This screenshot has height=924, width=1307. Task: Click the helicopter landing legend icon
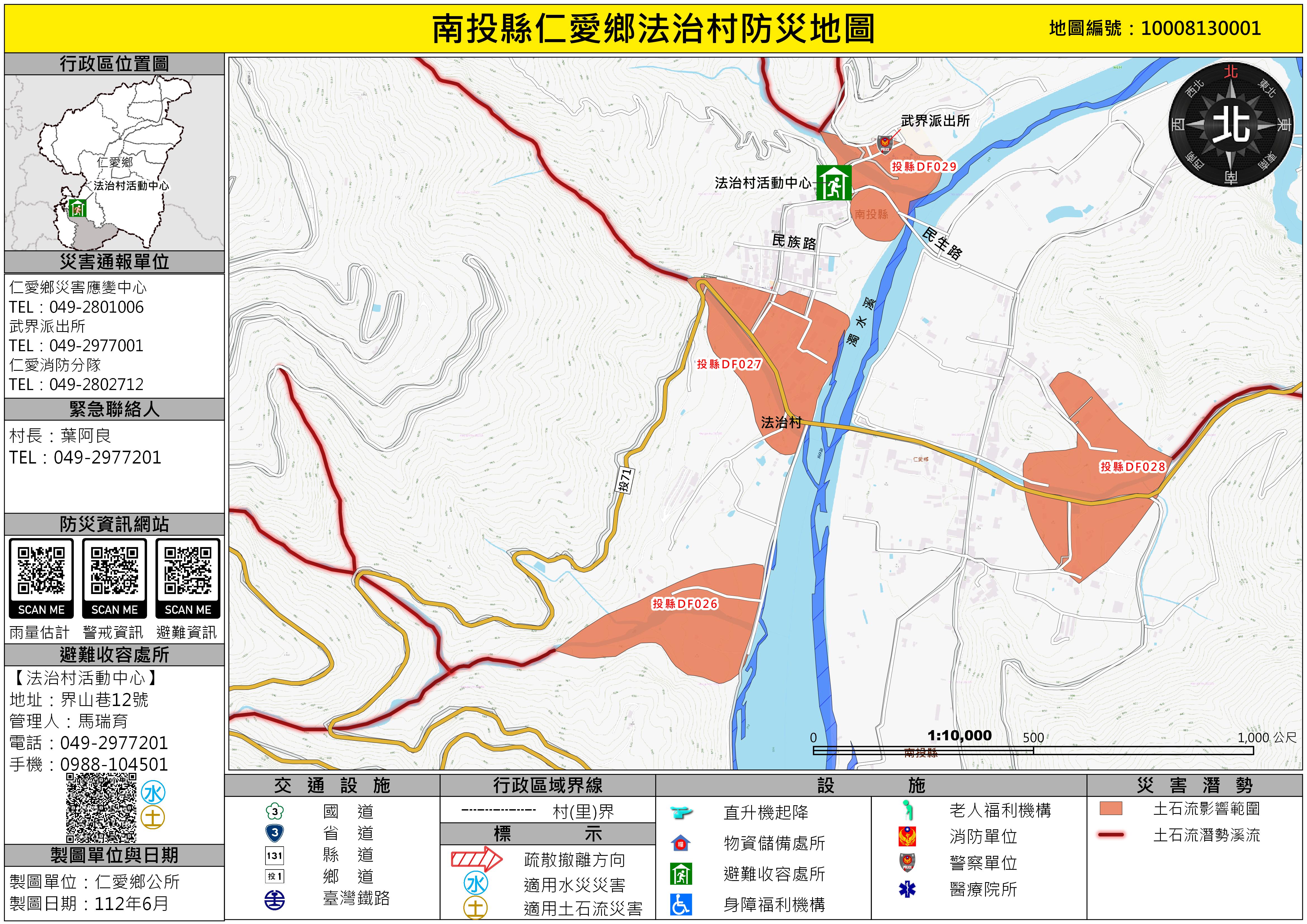coord(681,812)
